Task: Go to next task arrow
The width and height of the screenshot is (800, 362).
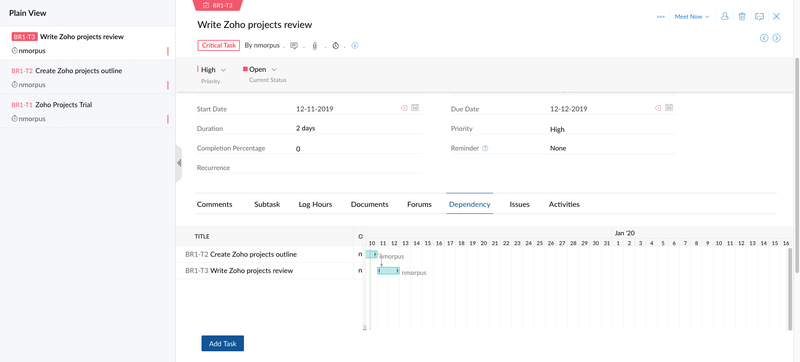Action: tap(777, 38)
